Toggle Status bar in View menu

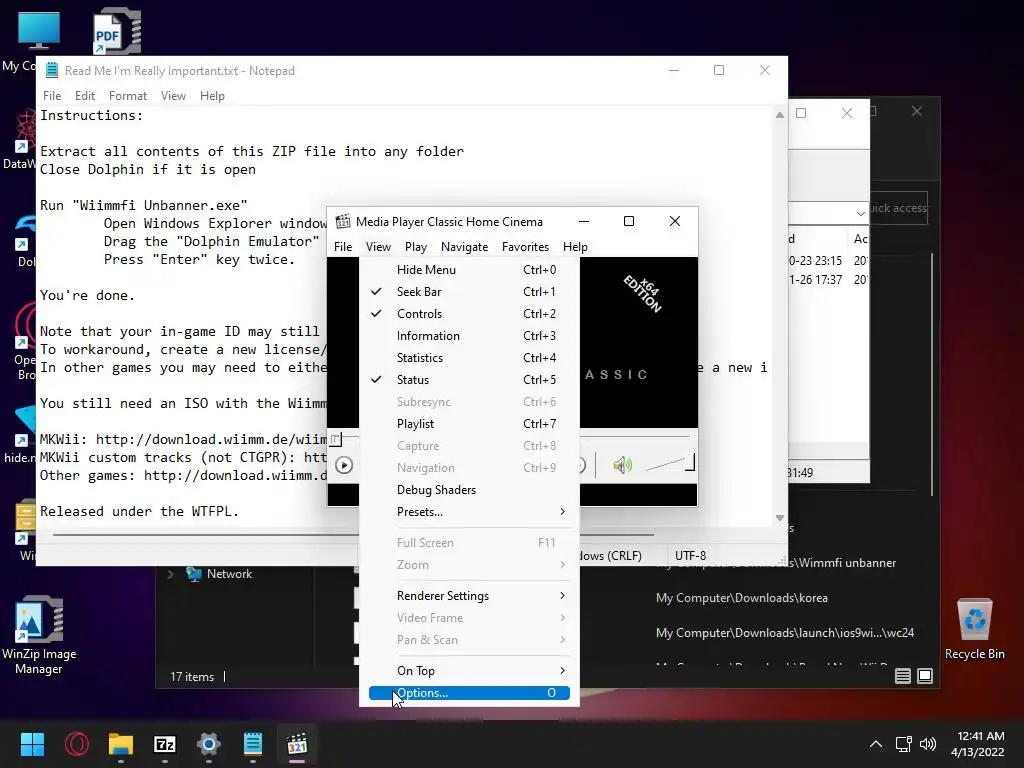pyautogui.click(x=469, y=380)
